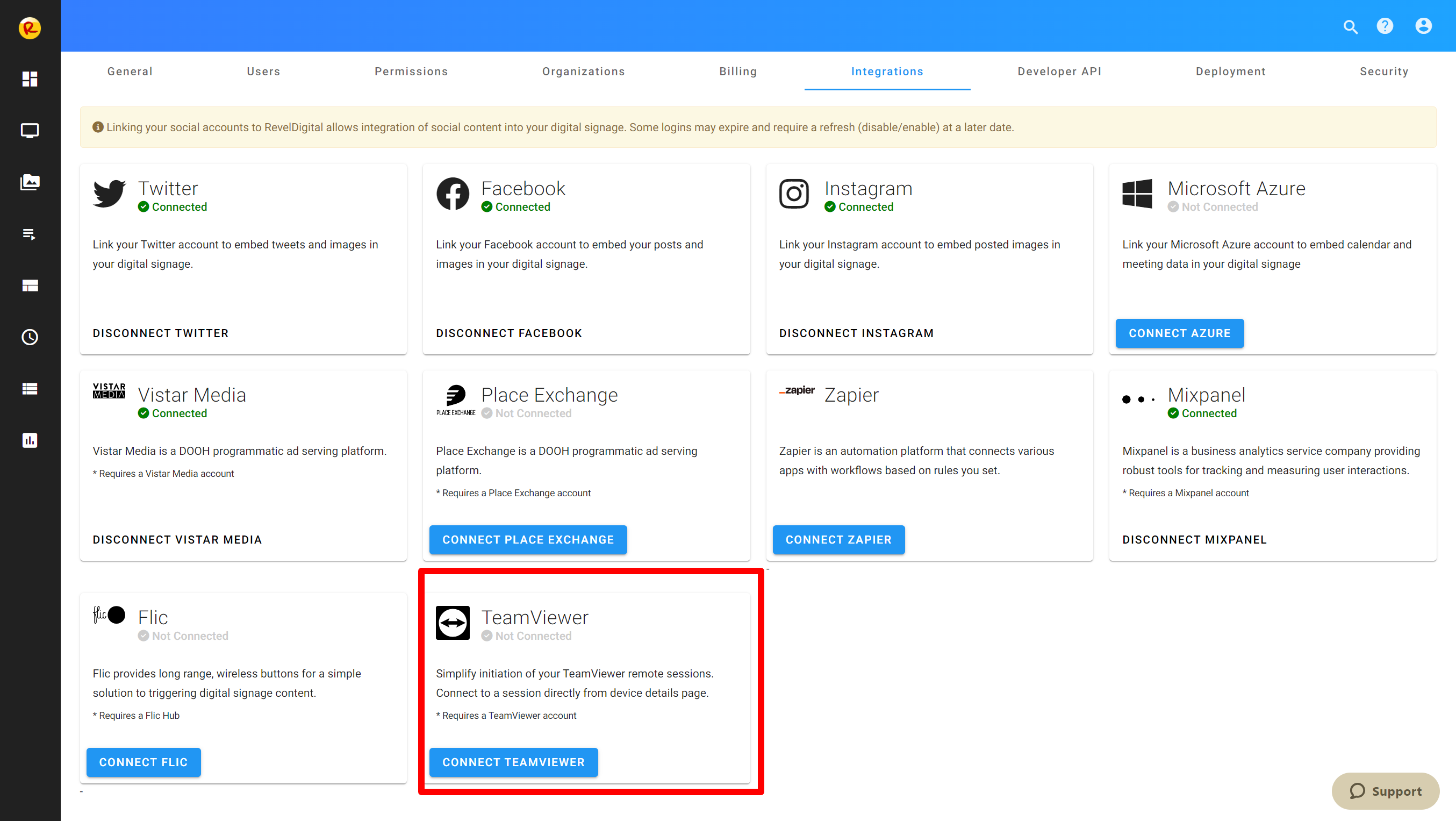Click the Vistar Media logo
1456x821 pixels.
(109, 391)
